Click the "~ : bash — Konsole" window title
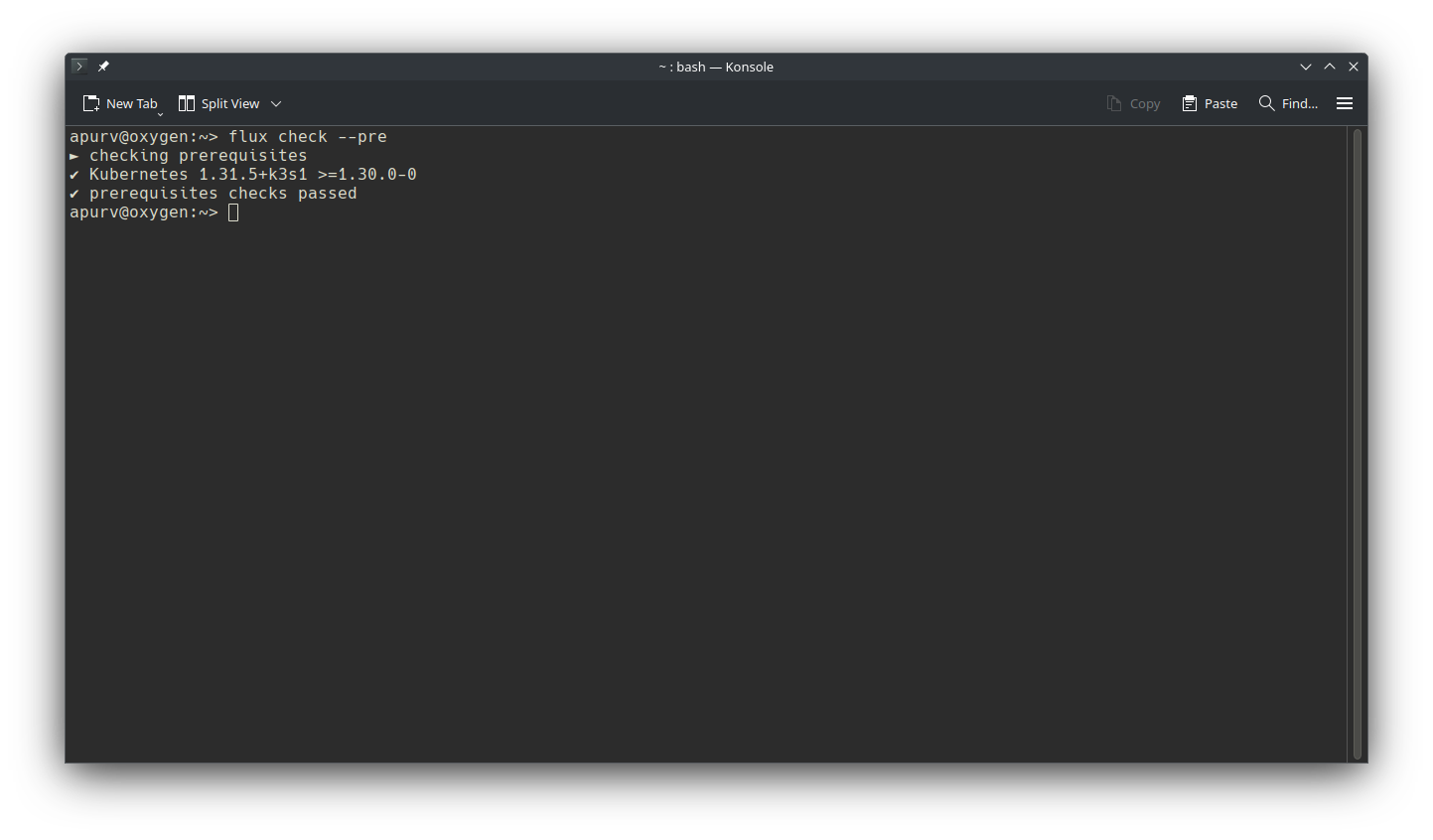 715,67
